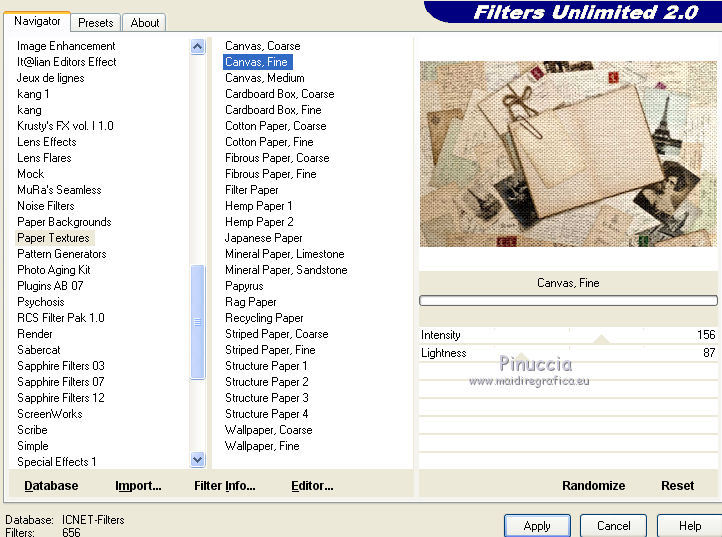
Task: Choose Cardboard Box, Coarse filter
Action: tap(279, 94)
